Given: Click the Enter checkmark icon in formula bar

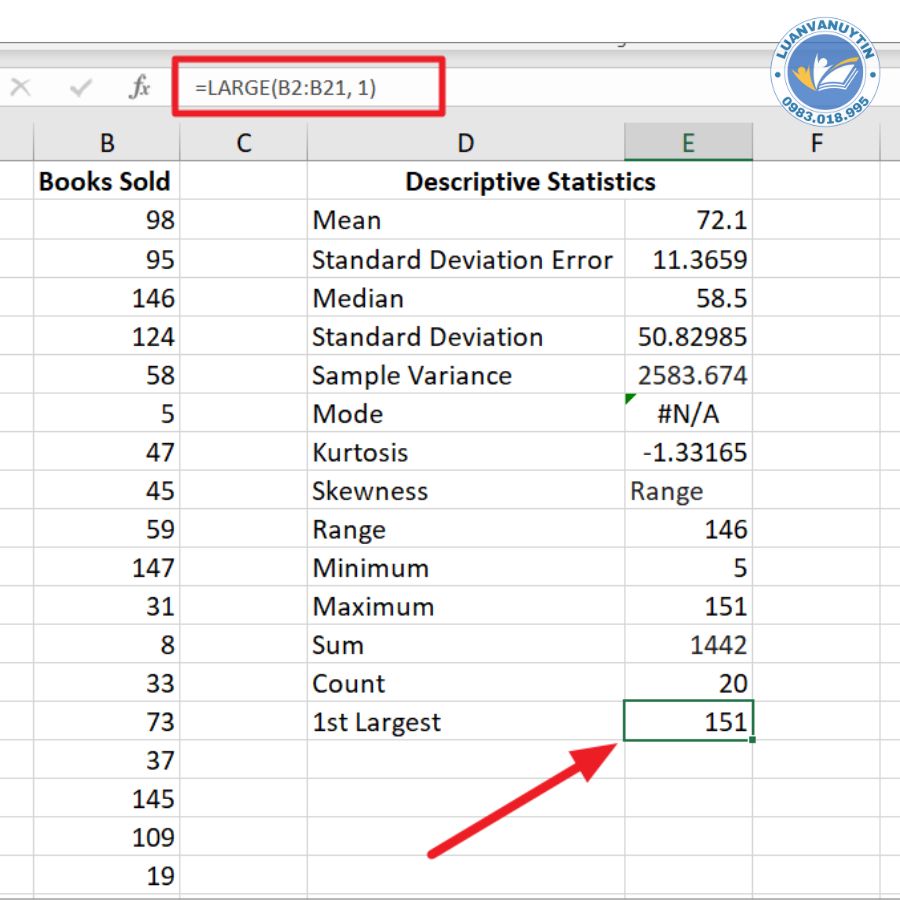Looking at the screenshot, I should (81, 88).
